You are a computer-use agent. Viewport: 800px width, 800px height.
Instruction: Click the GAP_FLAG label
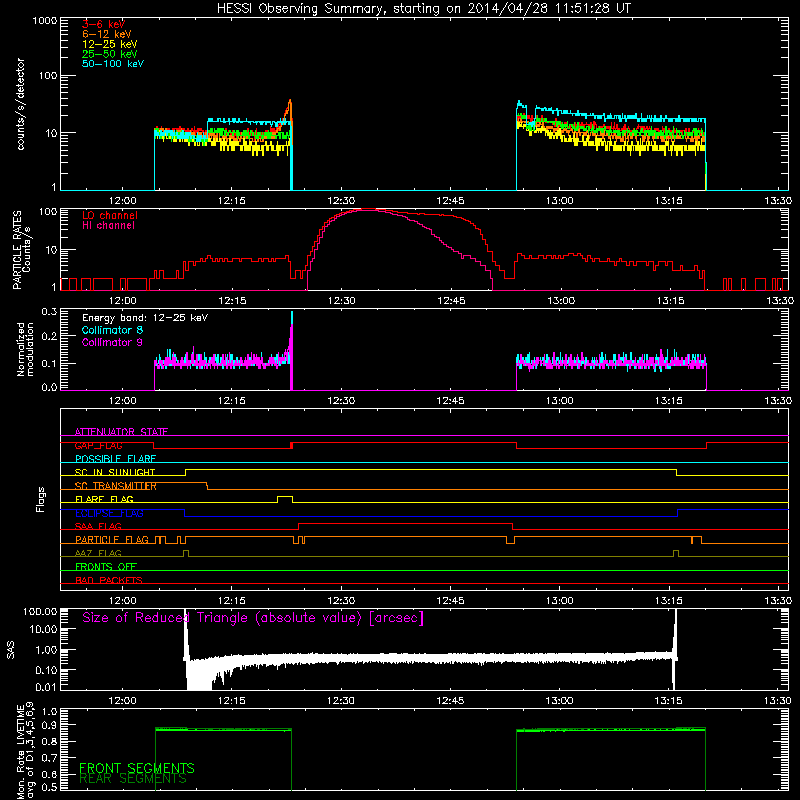[x=98, y=445]
